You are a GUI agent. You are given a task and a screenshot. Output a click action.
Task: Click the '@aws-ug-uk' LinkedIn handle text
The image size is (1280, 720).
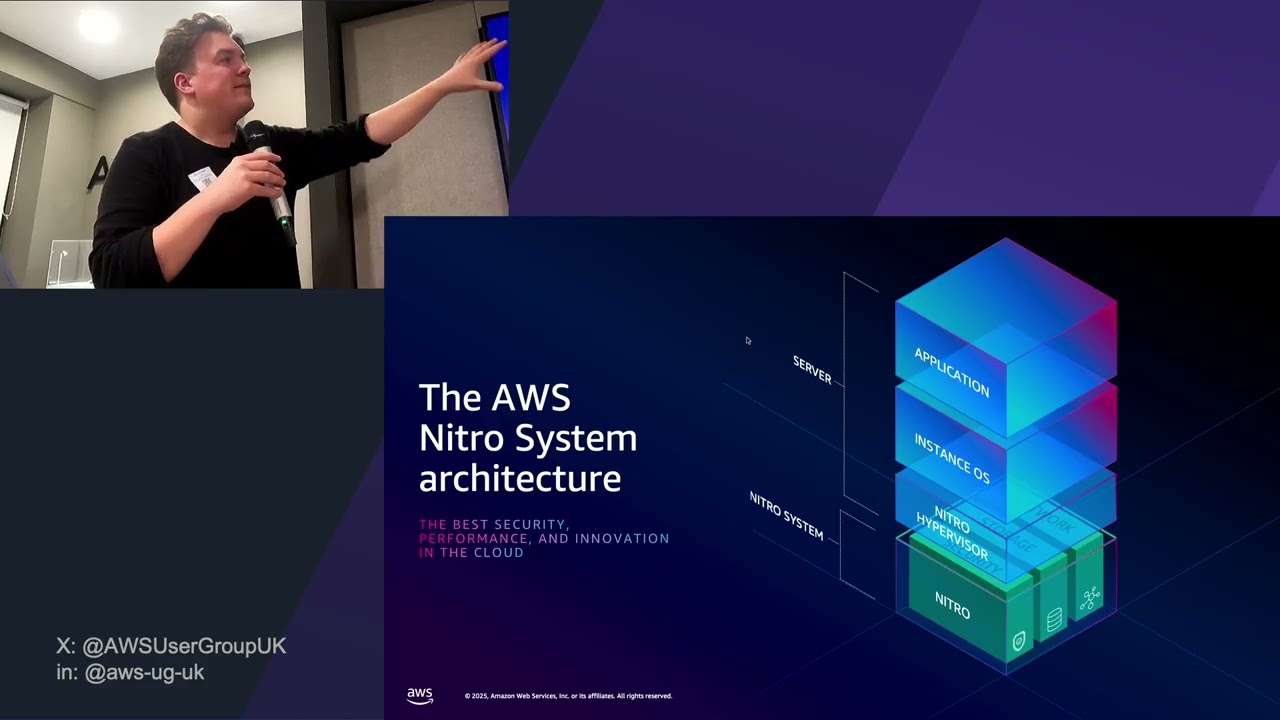coord(144,672)
